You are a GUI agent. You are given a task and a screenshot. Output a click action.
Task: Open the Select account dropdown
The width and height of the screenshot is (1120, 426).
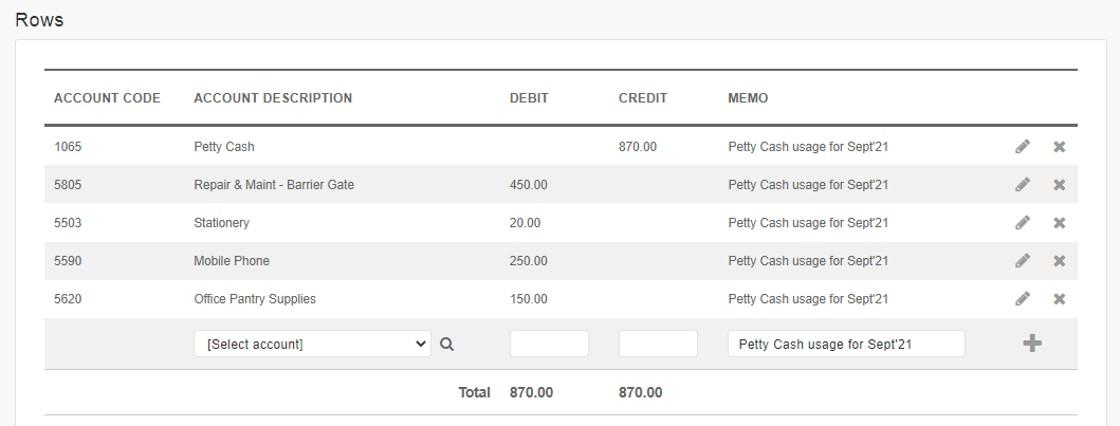312,344
